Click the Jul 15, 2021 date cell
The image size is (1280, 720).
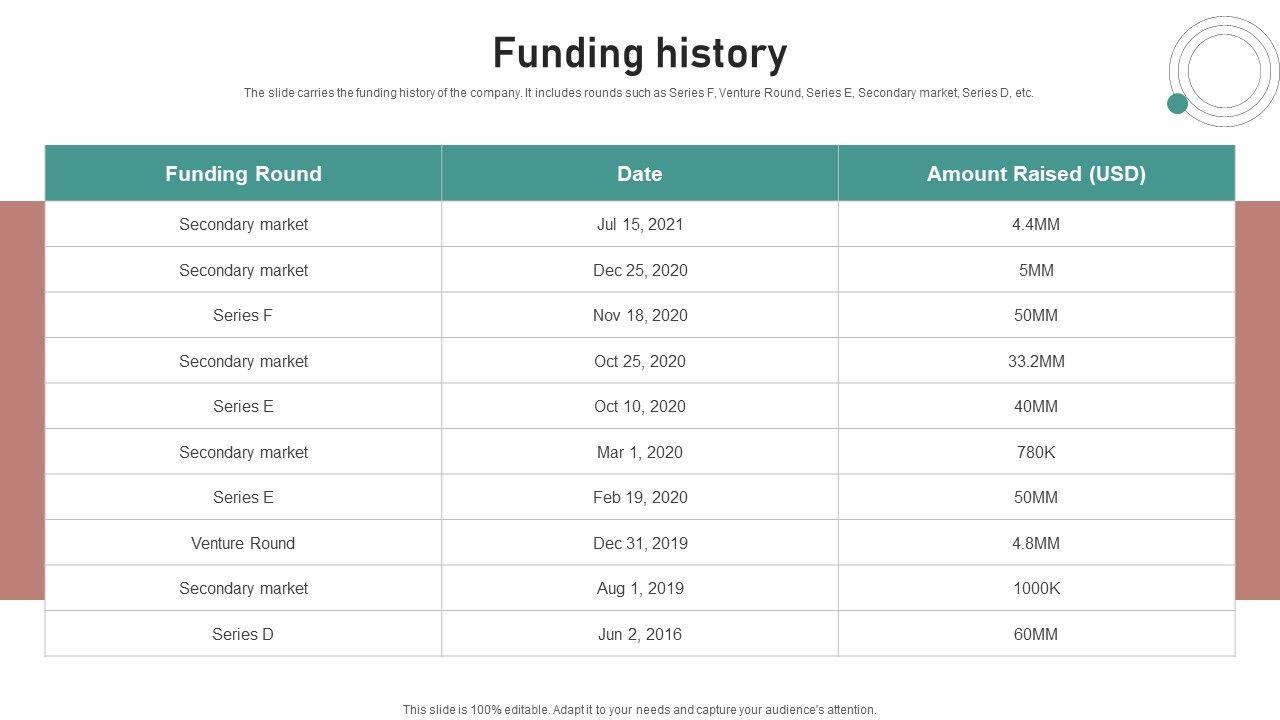(x=640, y=224)
